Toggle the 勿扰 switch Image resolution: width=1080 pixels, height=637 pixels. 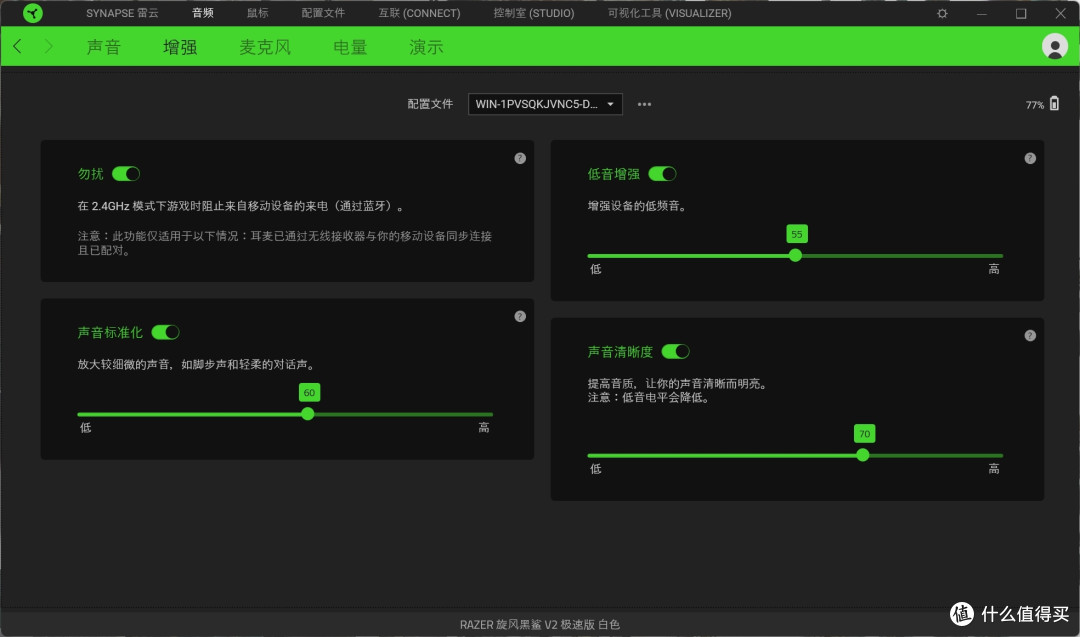click(126, 174)
